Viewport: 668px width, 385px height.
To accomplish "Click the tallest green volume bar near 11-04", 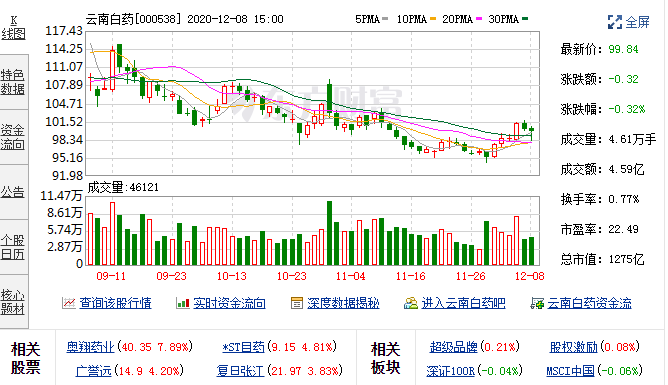I will pos(329,233).
